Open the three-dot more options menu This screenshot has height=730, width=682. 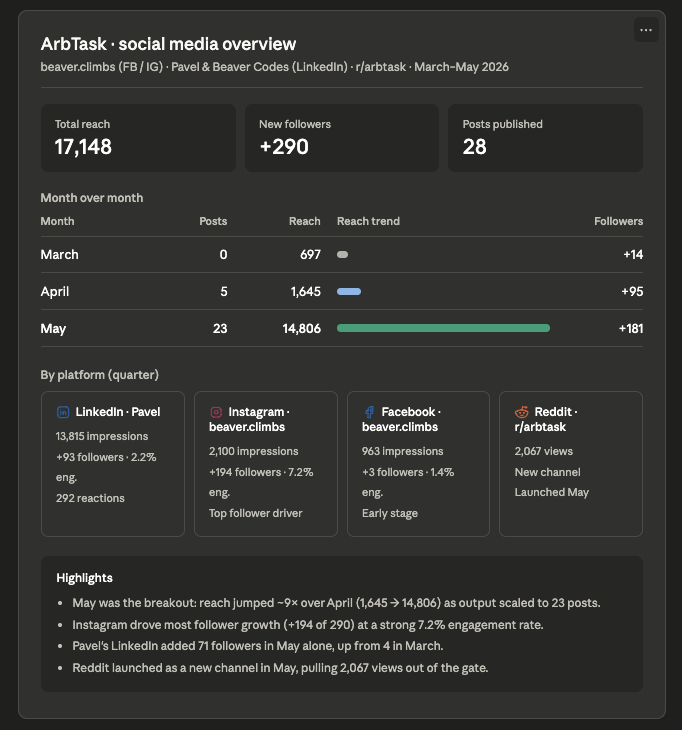pyautogui.click(x=646, y=30)
